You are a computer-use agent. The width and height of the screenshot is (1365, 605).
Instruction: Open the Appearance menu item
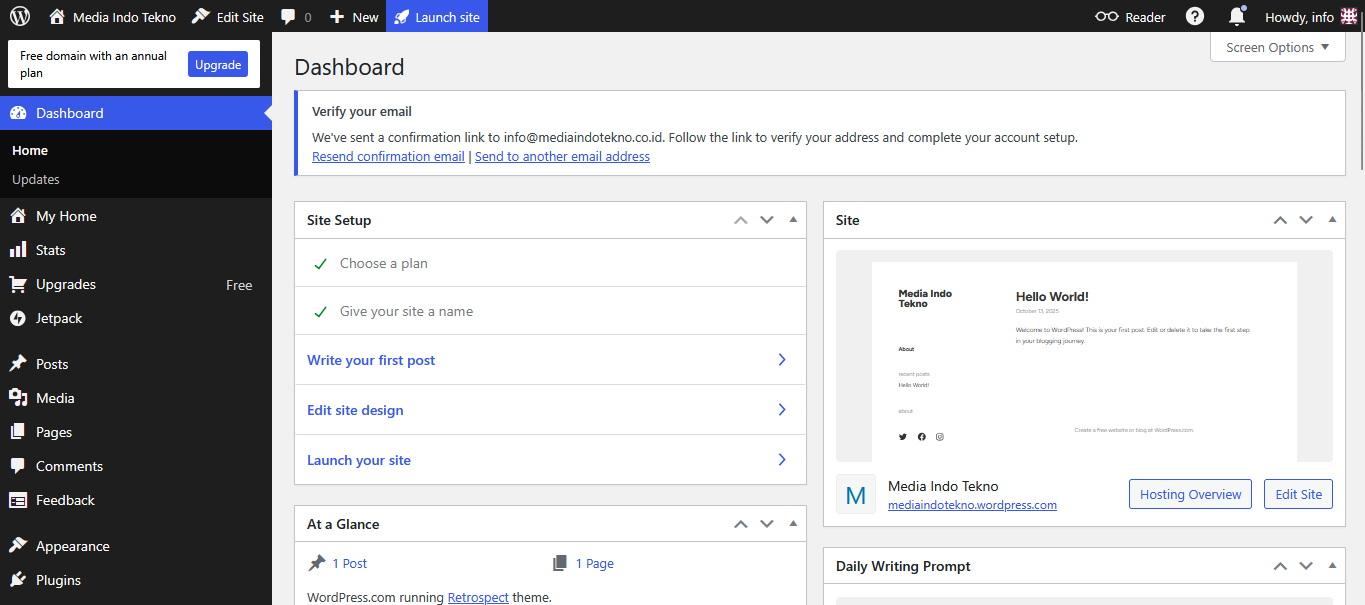pyautogui.click(x=72, y=546)
